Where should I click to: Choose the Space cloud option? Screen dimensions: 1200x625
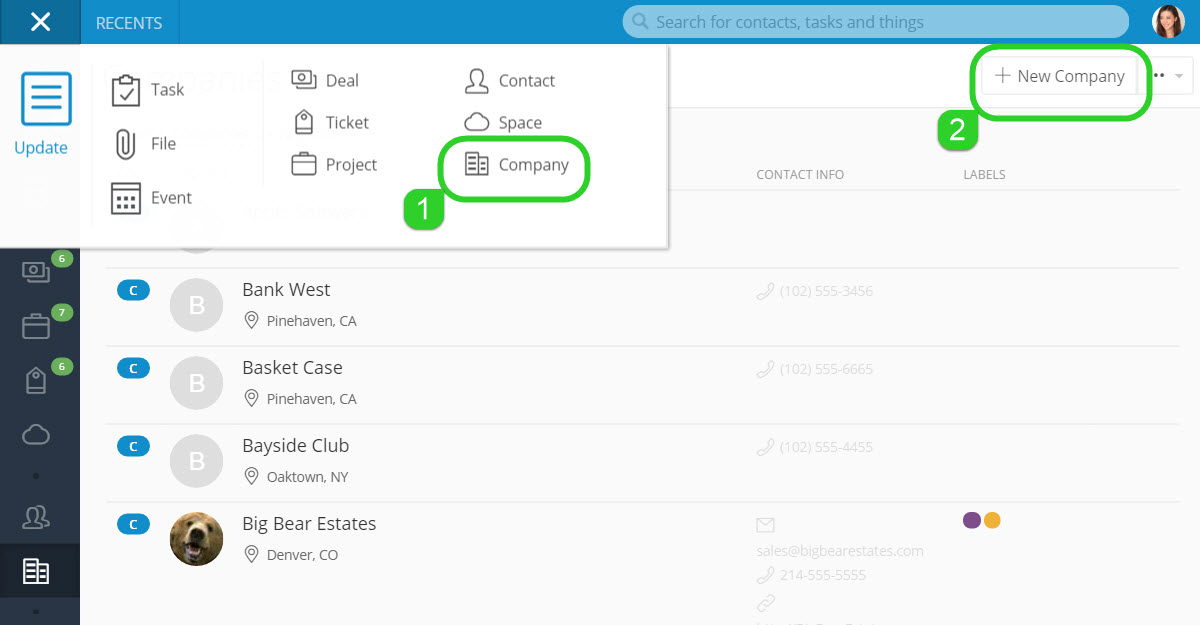(503, 122)
